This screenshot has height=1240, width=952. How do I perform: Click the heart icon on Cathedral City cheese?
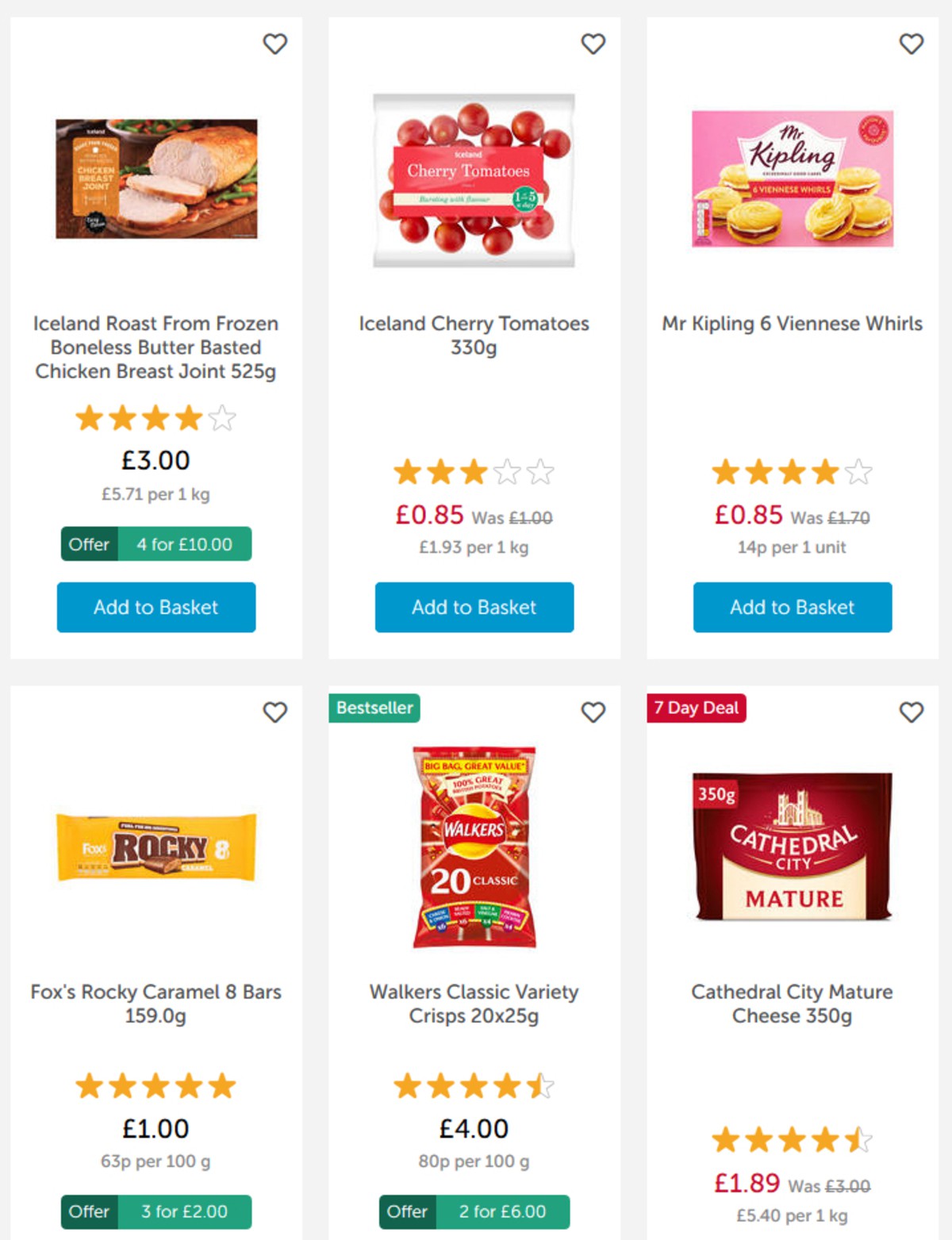coord(909,713)
